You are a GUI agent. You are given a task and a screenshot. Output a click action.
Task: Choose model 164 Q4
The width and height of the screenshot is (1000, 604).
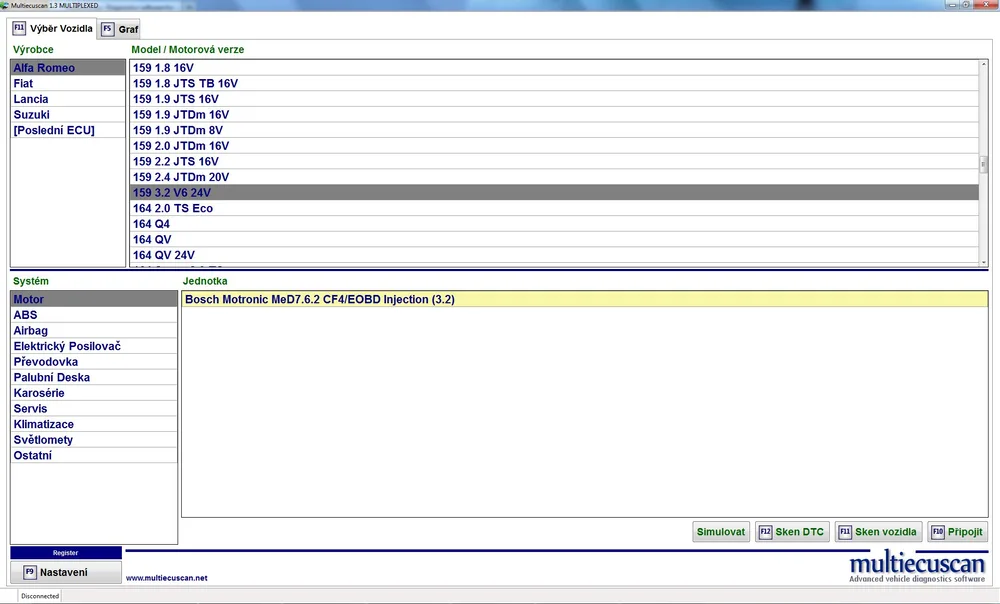(x=554, y=224)
